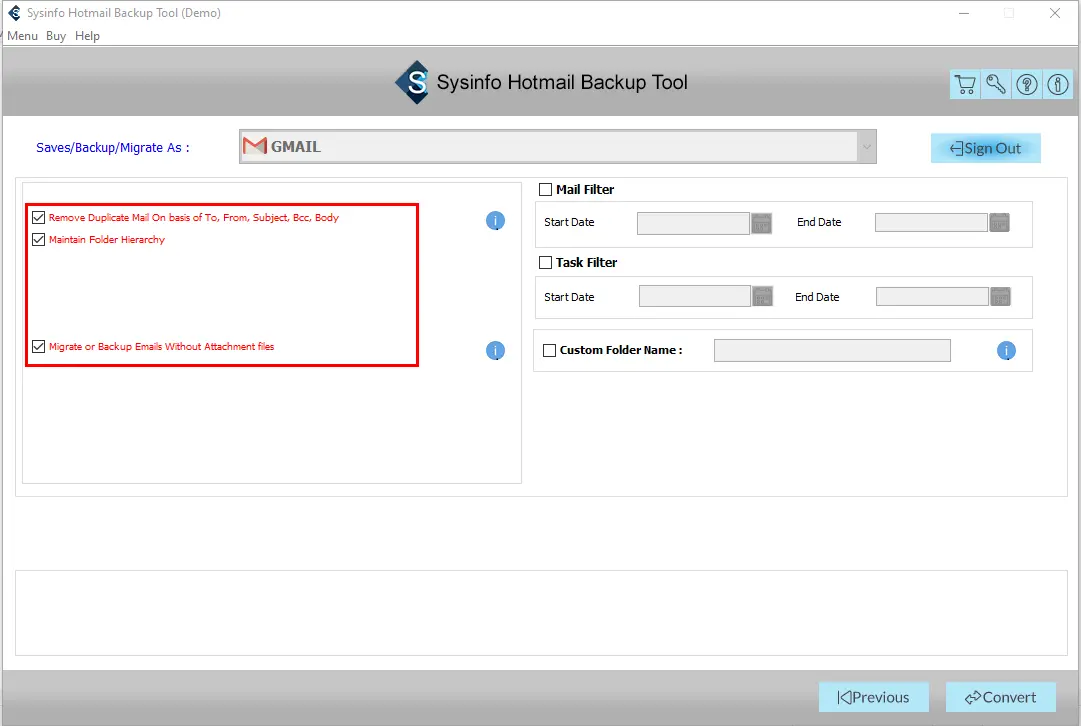1081x726 pixels.
Task: Click the about info icon in header
Action: (x=1058, y=85)
